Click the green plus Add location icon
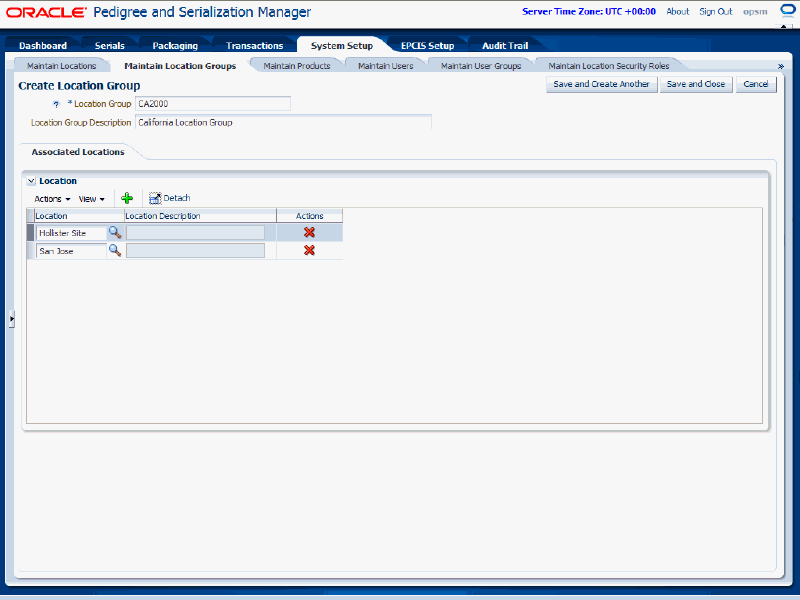This screenshot has height=600, width=800. 127,198
